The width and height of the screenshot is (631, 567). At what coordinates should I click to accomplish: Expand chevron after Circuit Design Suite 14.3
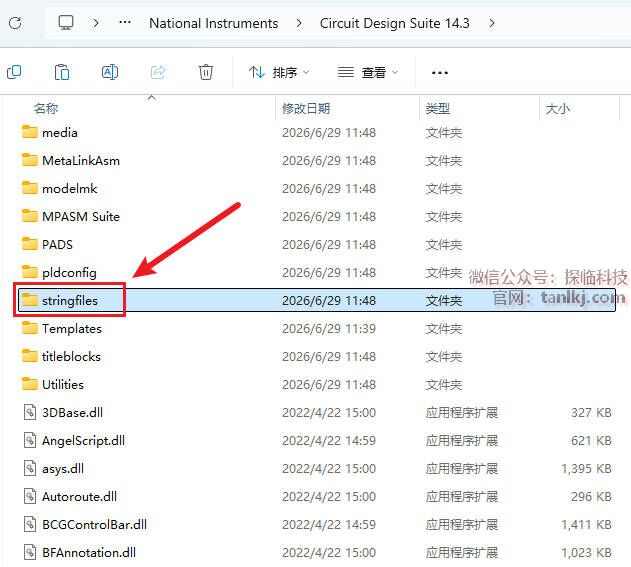click(492, 23)
